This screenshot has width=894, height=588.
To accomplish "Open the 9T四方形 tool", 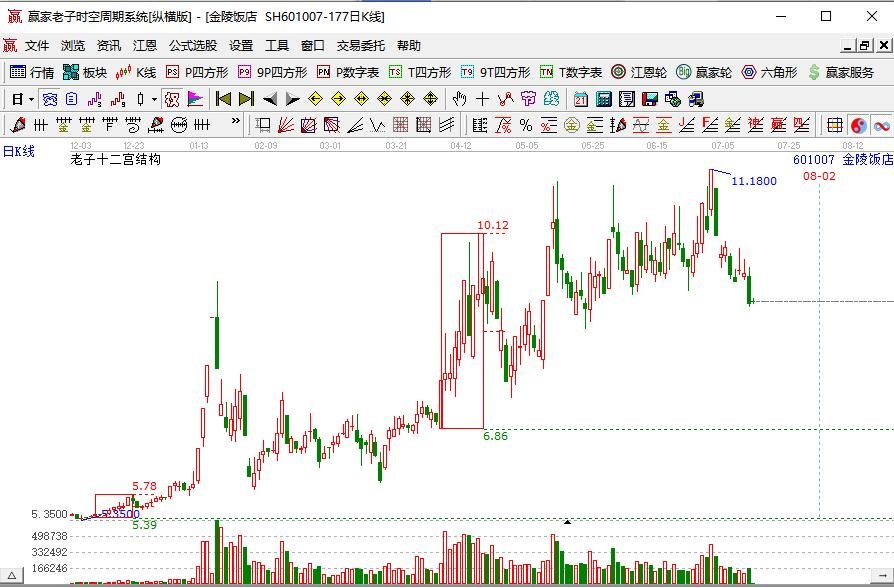I will [x=495, y=72].
